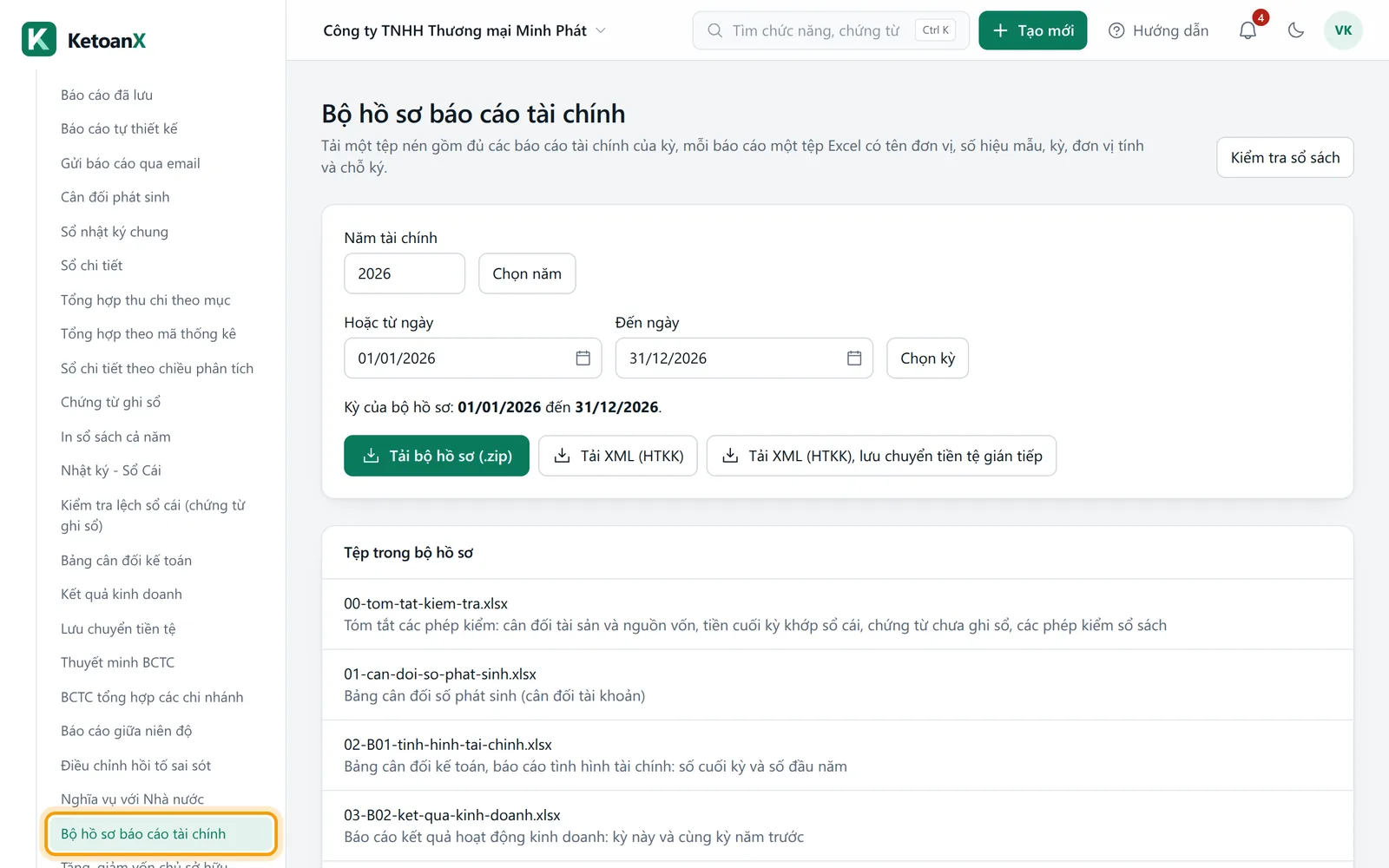Open Chứng từ ghi sổ

[x=110, y=403]
